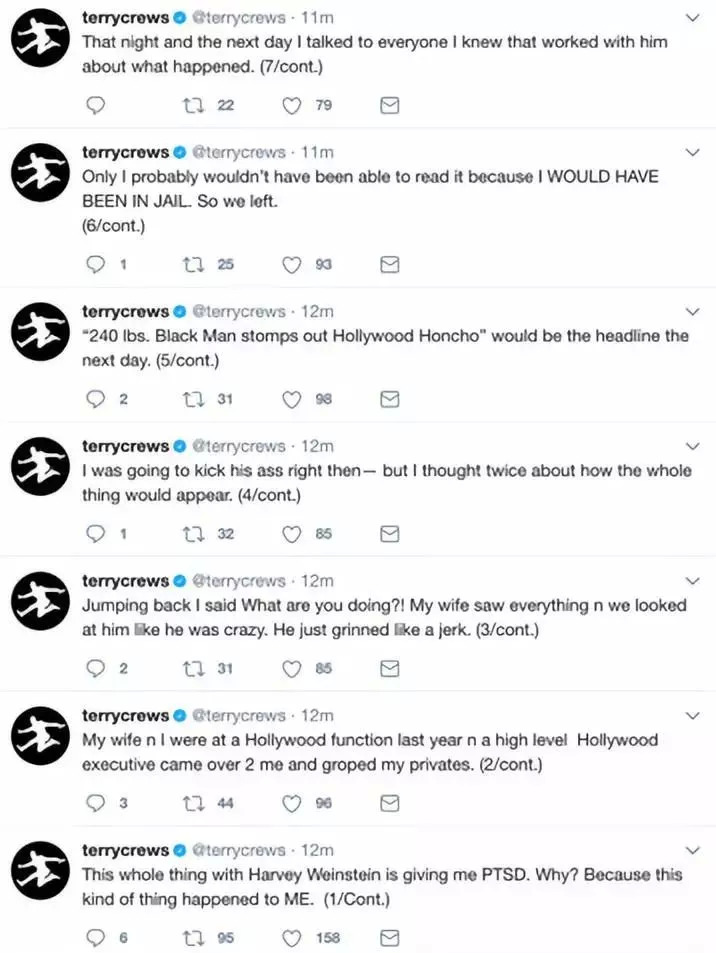The width and height of the screenshot is (716, 953).
Task: Open dropdown menu on 7/cont. tweet
Action: point(691,18)
